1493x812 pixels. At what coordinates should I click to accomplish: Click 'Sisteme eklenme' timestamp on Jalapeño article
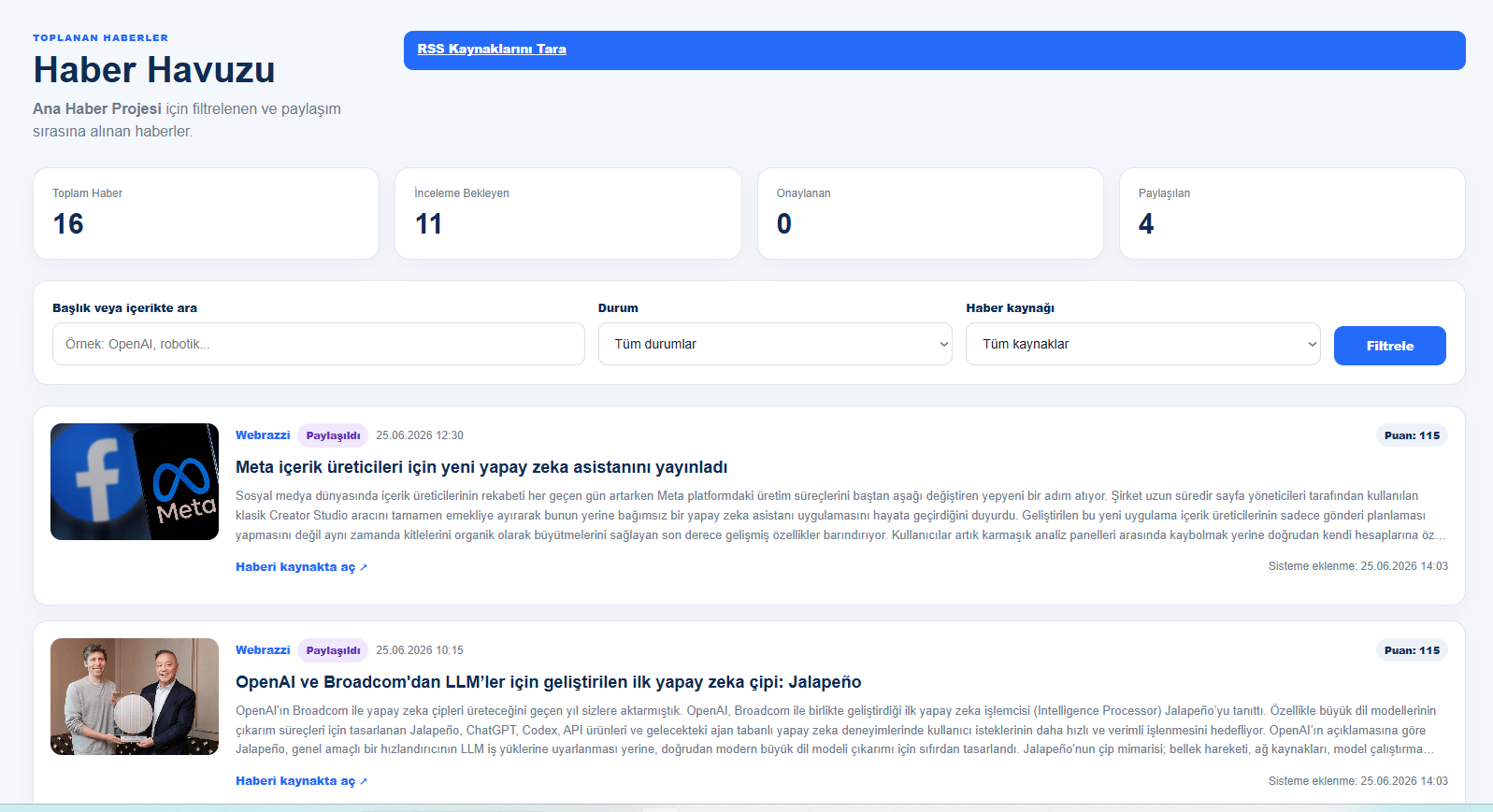coord(1358,781)
